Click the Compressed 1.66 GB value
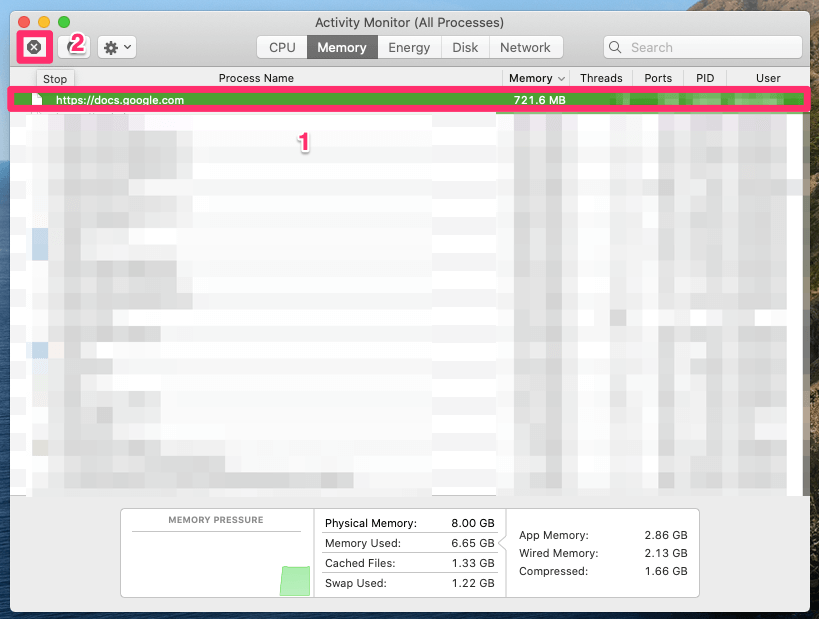Viewport: 819px width, 619px height. tap(665, 571)
